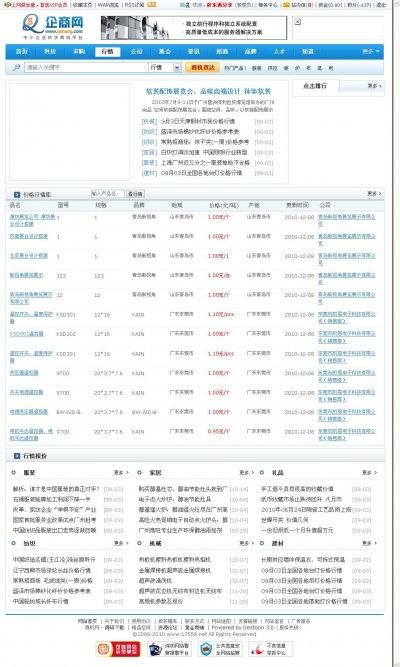Go to the 首页 navigation tab
Viewport: 400px width, 667px height.
22,51
